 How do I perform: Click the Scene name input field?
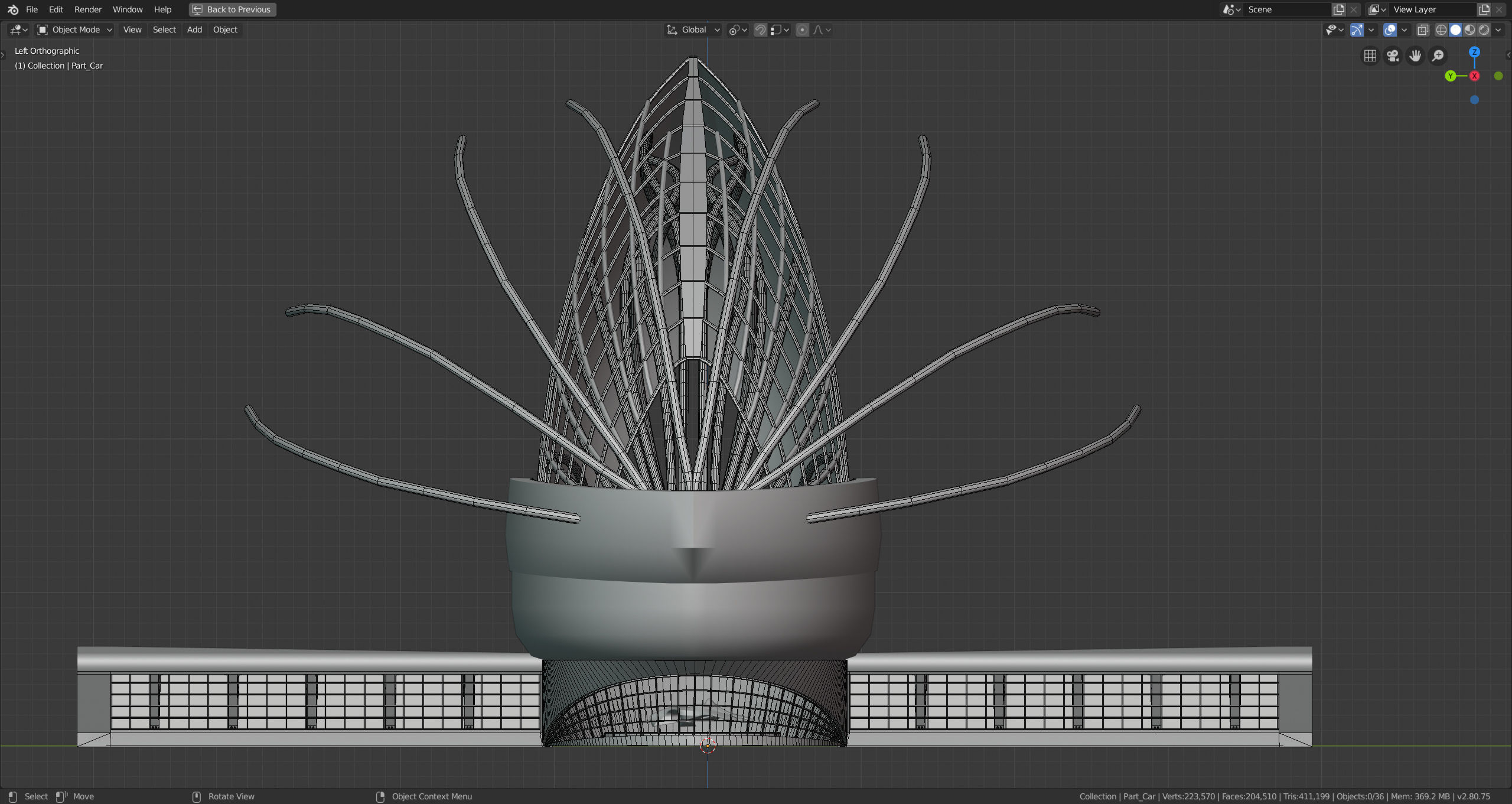pos(1286,9)
